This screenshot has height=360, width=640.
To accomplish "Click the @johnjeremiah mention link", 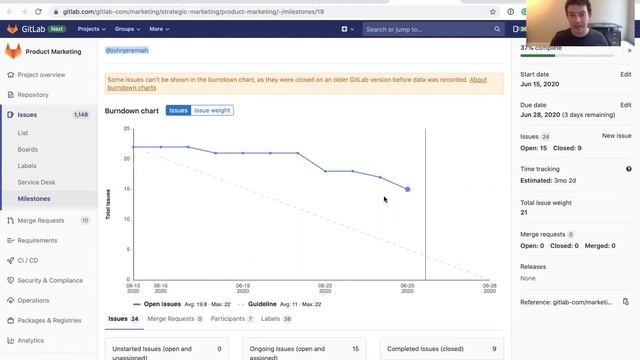I will 127,50.
